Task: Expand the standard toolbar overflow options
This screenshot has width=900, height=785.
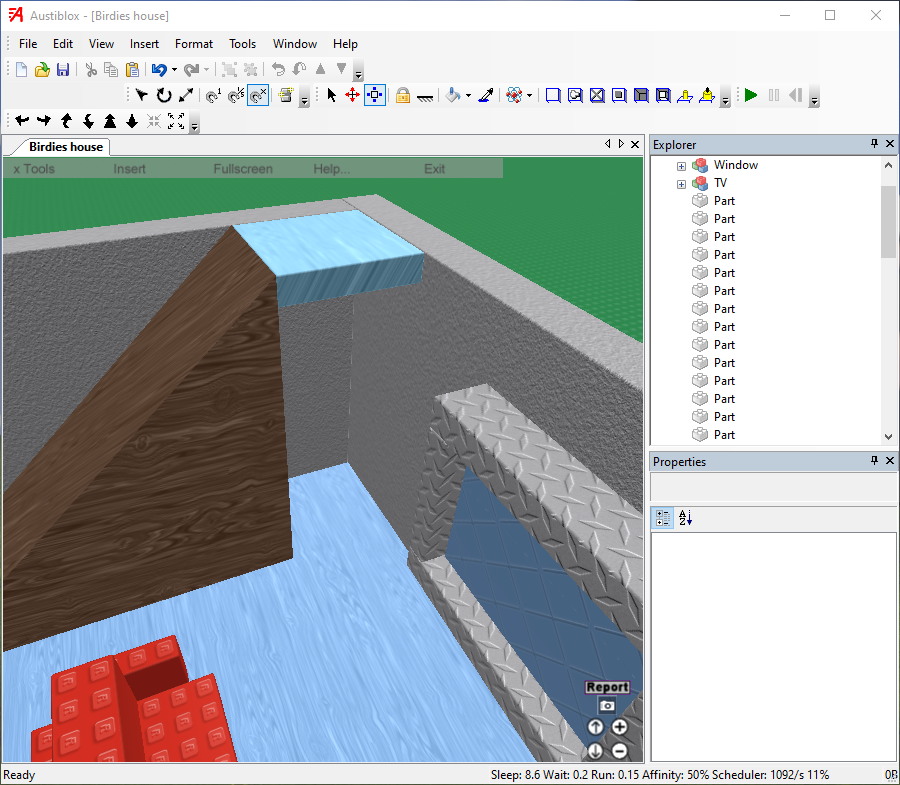Action: point(359,73)
